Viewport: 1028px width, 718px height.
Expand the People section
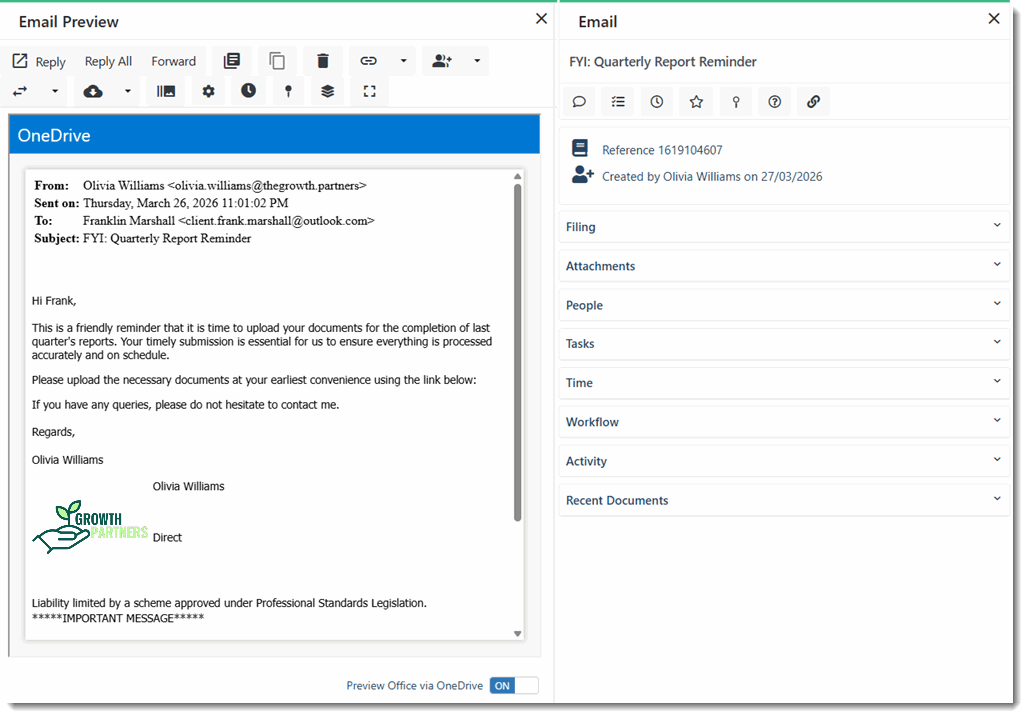tap(784, 306)
